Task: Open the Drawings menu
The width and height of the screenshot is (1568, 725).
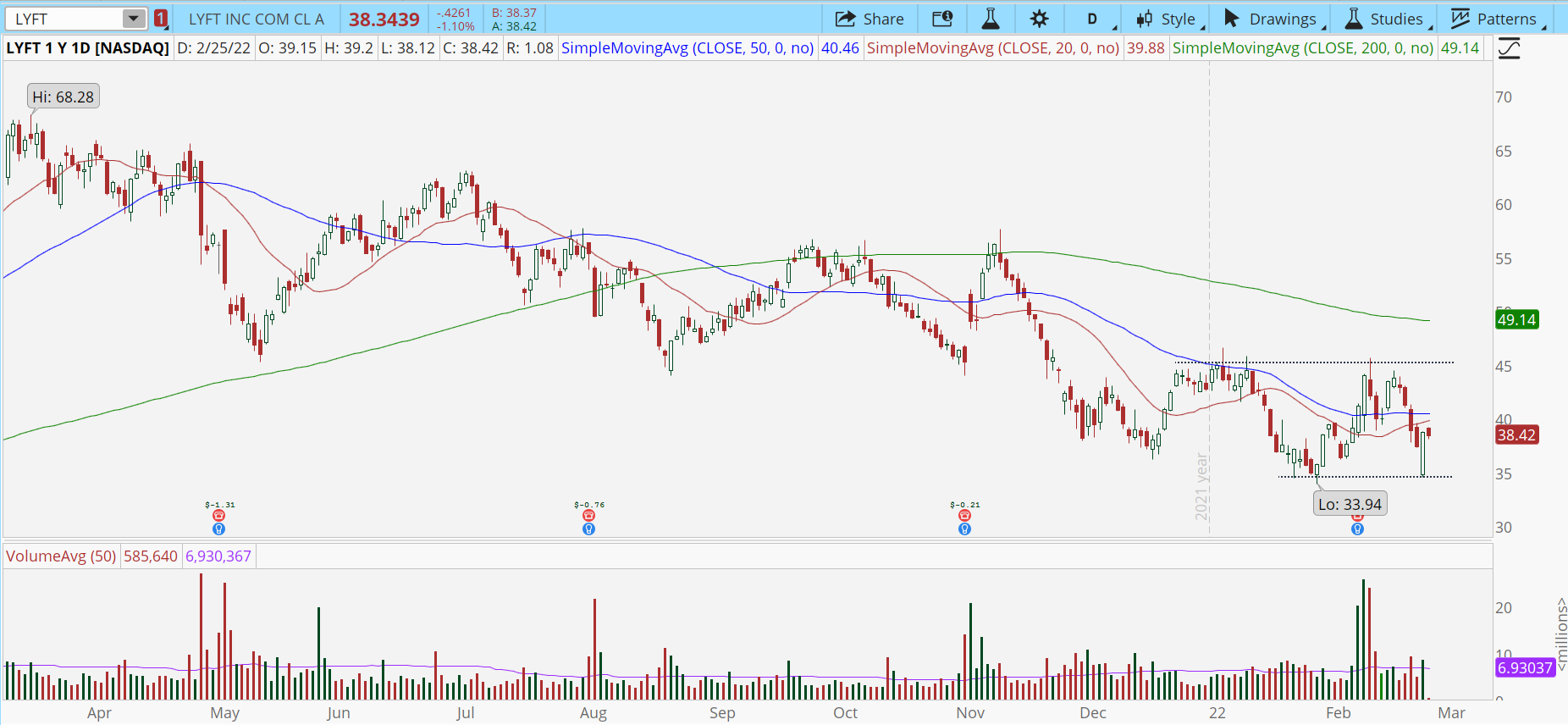Action: (1273, 19)
